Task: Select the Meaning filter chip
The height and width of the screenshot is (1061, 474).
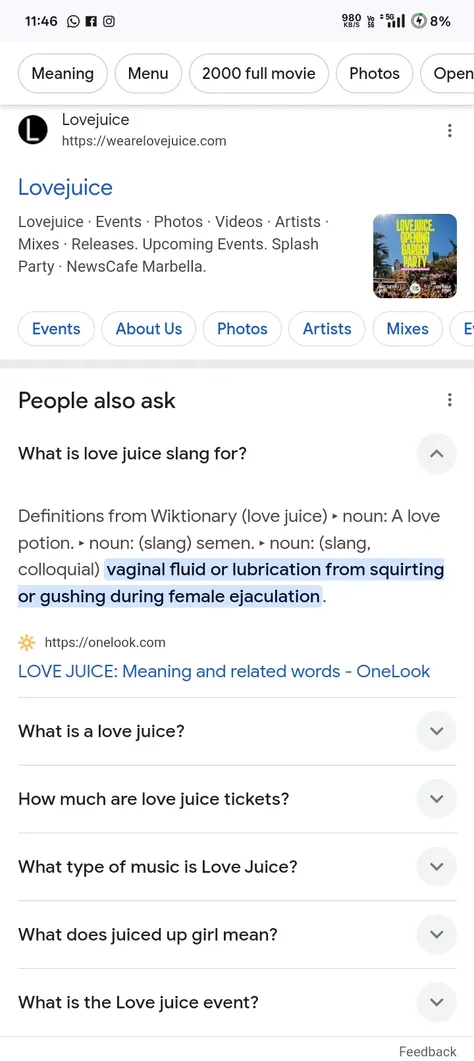Action: tap(63, 74)
